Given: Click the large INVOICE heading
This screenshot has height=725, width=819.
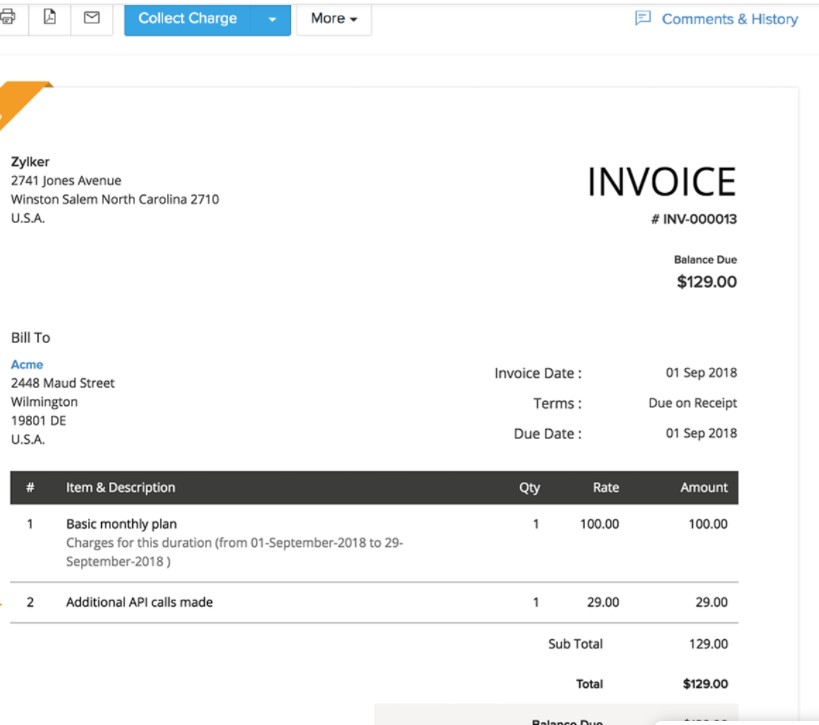Looking at the screenshot, I should (661, 182).
